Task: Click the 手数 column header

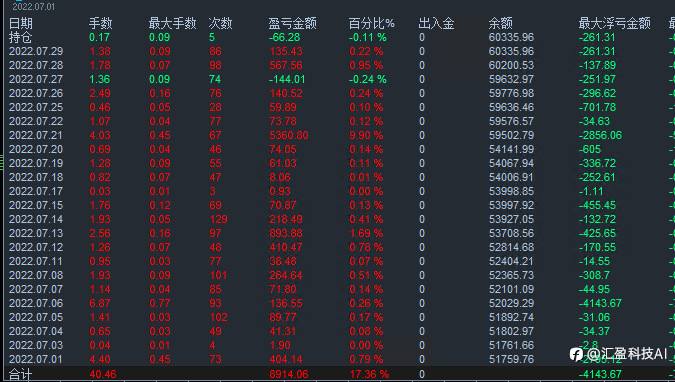Action: click(100, 23)
